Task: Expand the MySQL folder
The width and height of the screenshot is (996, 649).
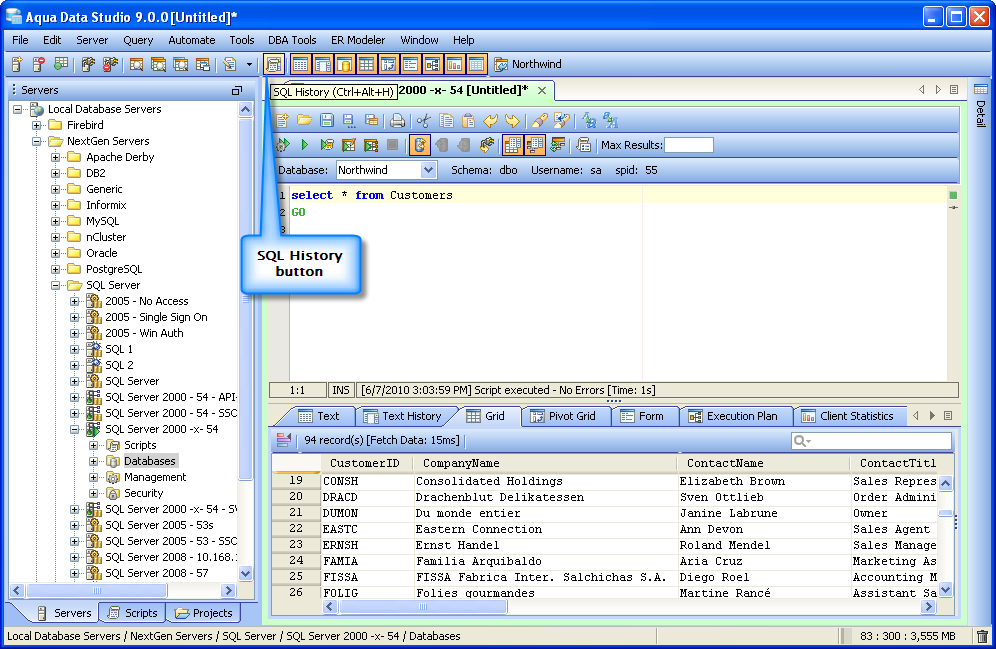Action: [56, 221]
